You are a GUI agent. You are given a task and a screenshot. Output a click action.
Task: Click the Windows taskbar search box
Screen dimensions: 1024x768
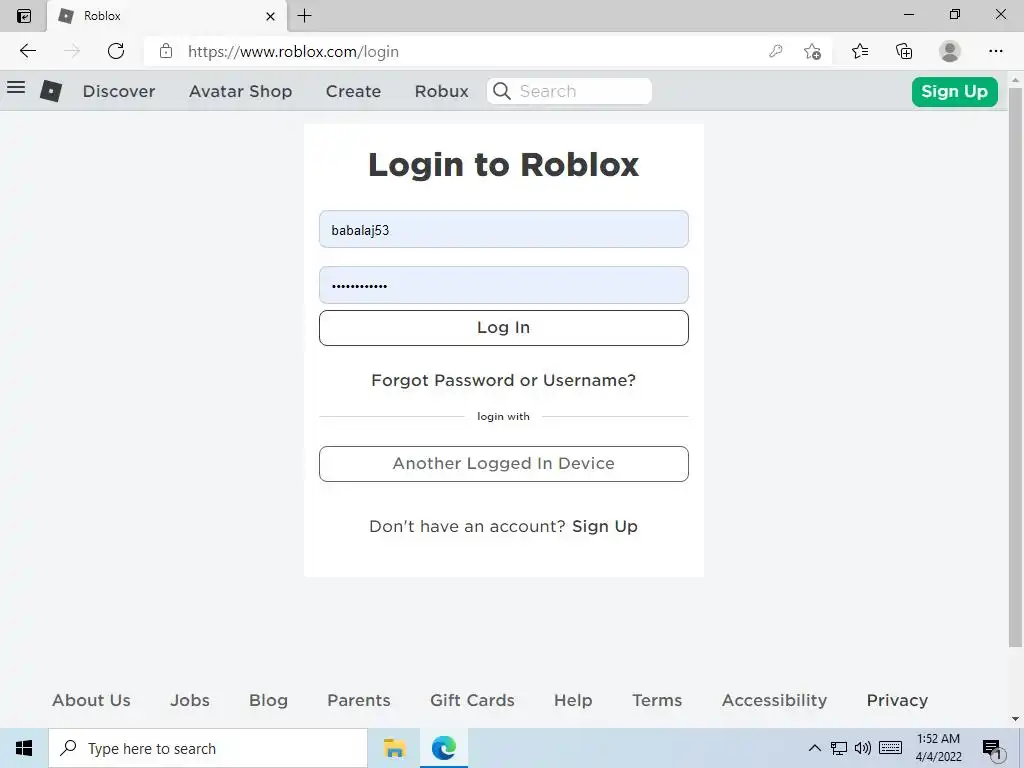tap(208, 748)
